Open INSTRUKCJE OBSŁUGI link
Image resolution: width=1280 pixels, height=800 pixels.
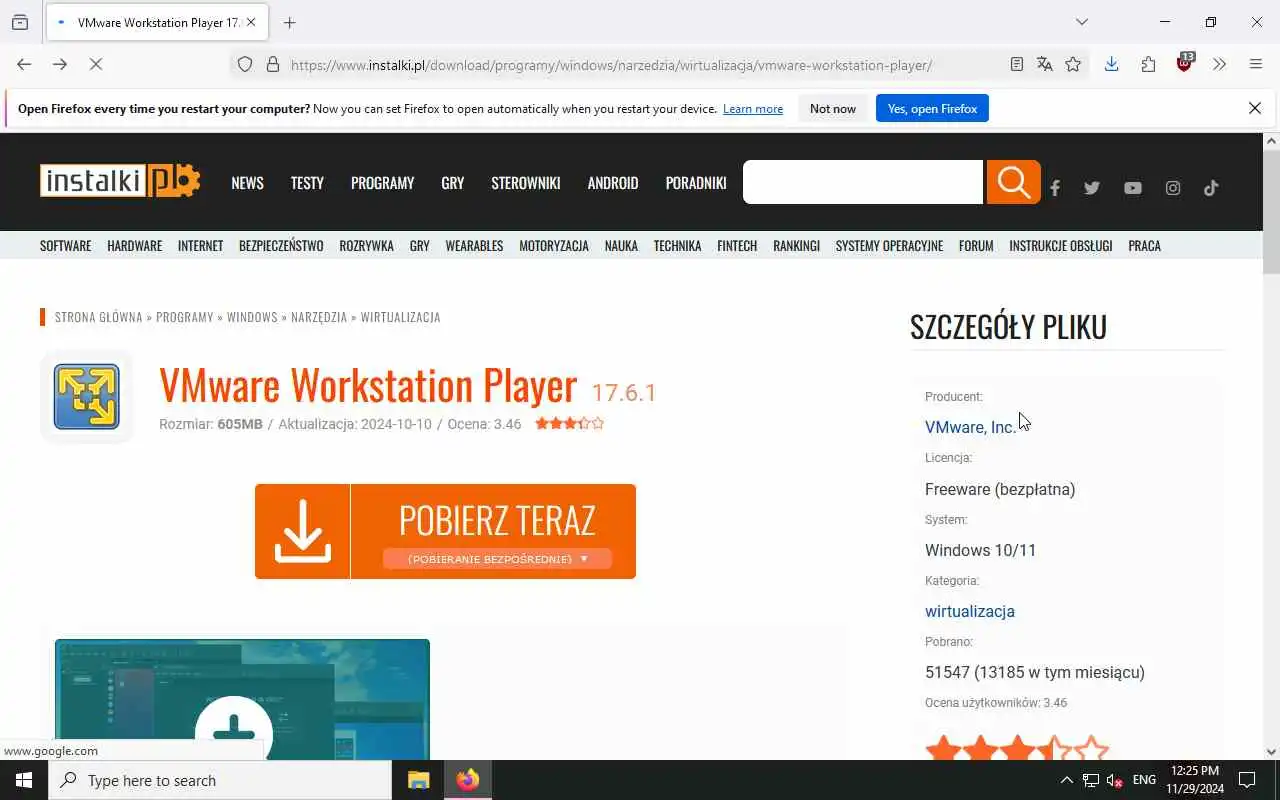tap(1060, 246)
